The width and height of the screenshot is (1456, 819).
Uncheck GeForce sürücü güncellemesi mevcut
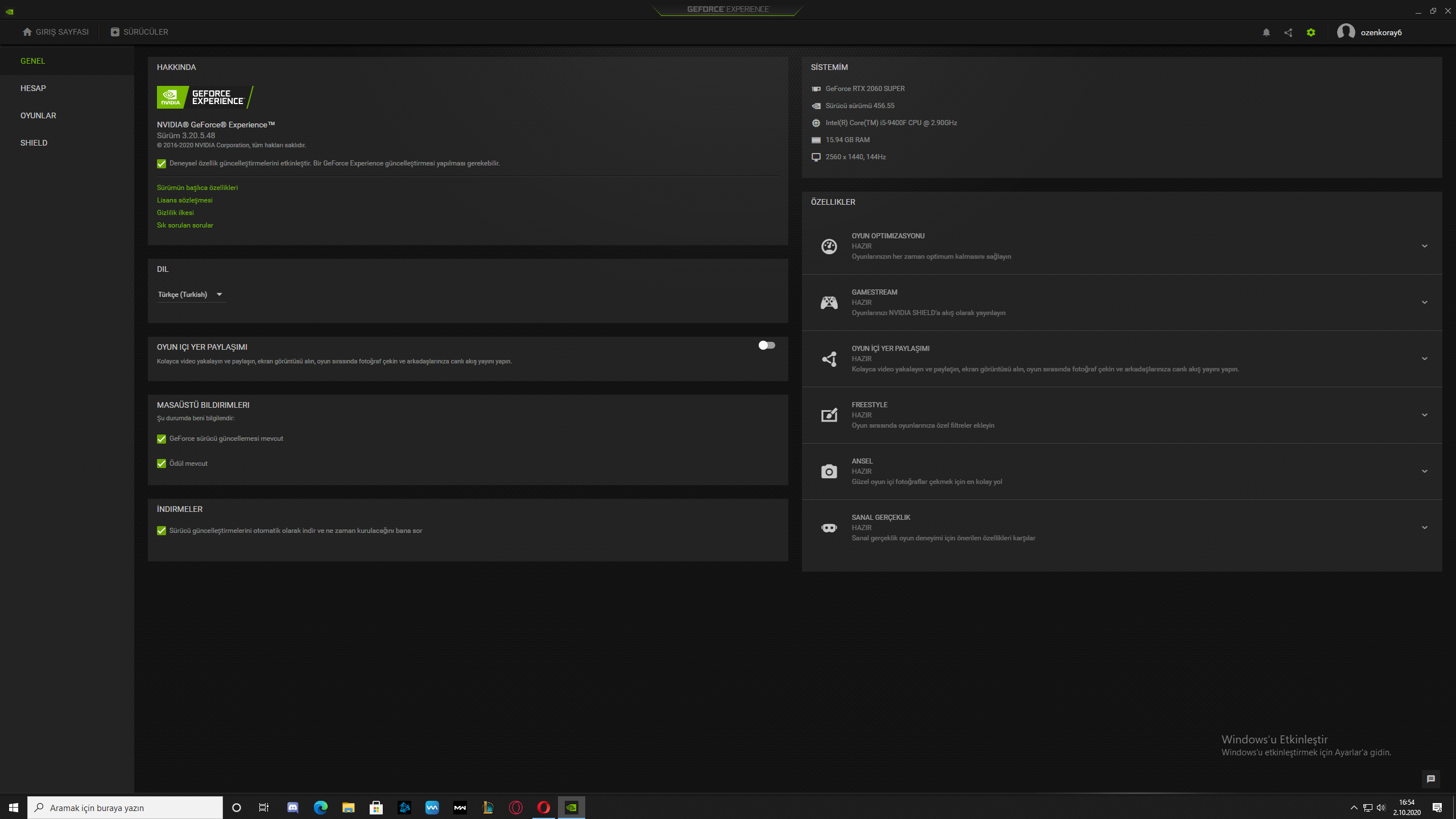(x=162, y=439)
